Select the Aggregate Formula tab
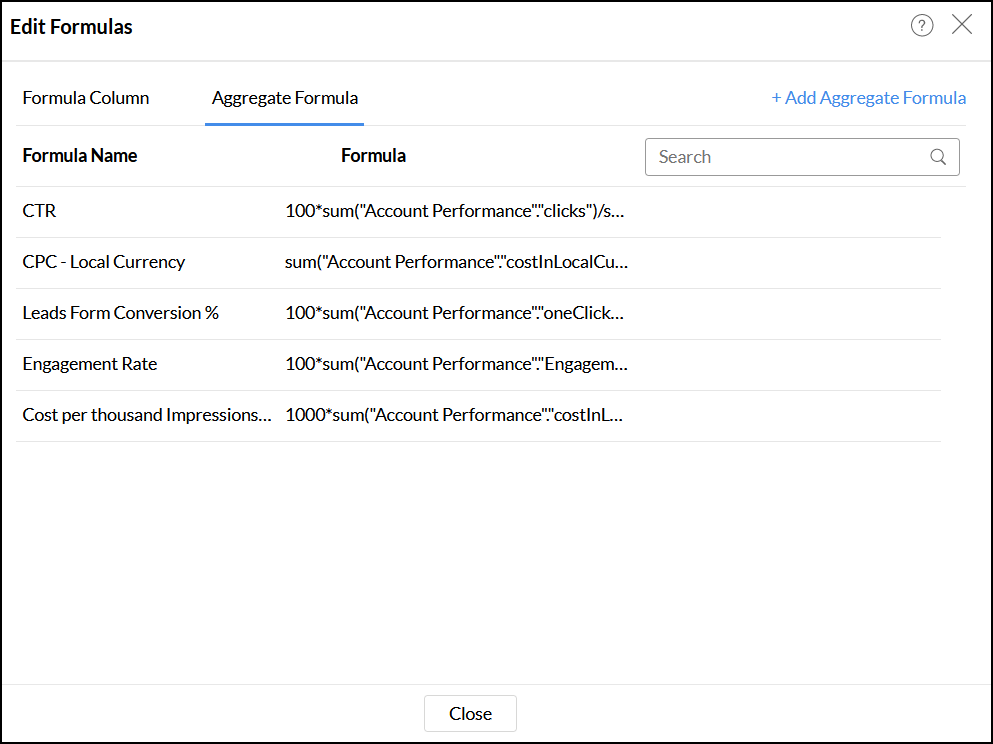 (x=285, y=98)
